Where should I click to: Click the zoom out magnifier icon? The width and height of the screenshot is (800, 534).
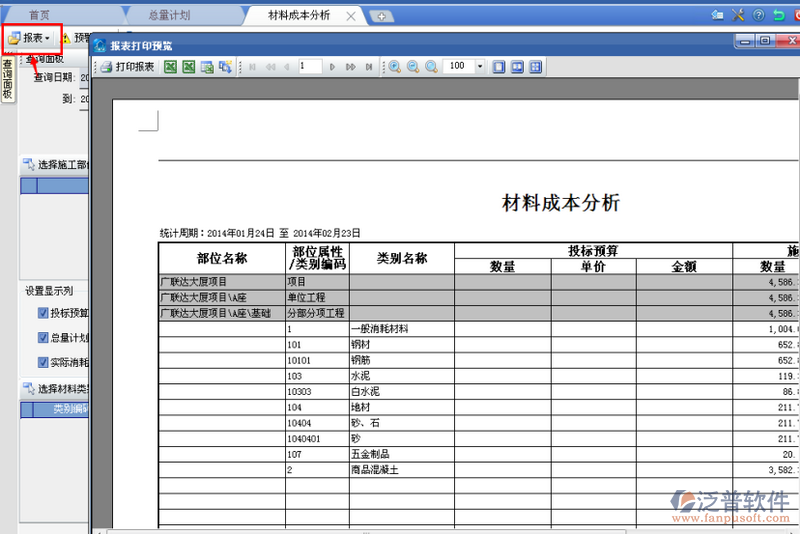413,67
